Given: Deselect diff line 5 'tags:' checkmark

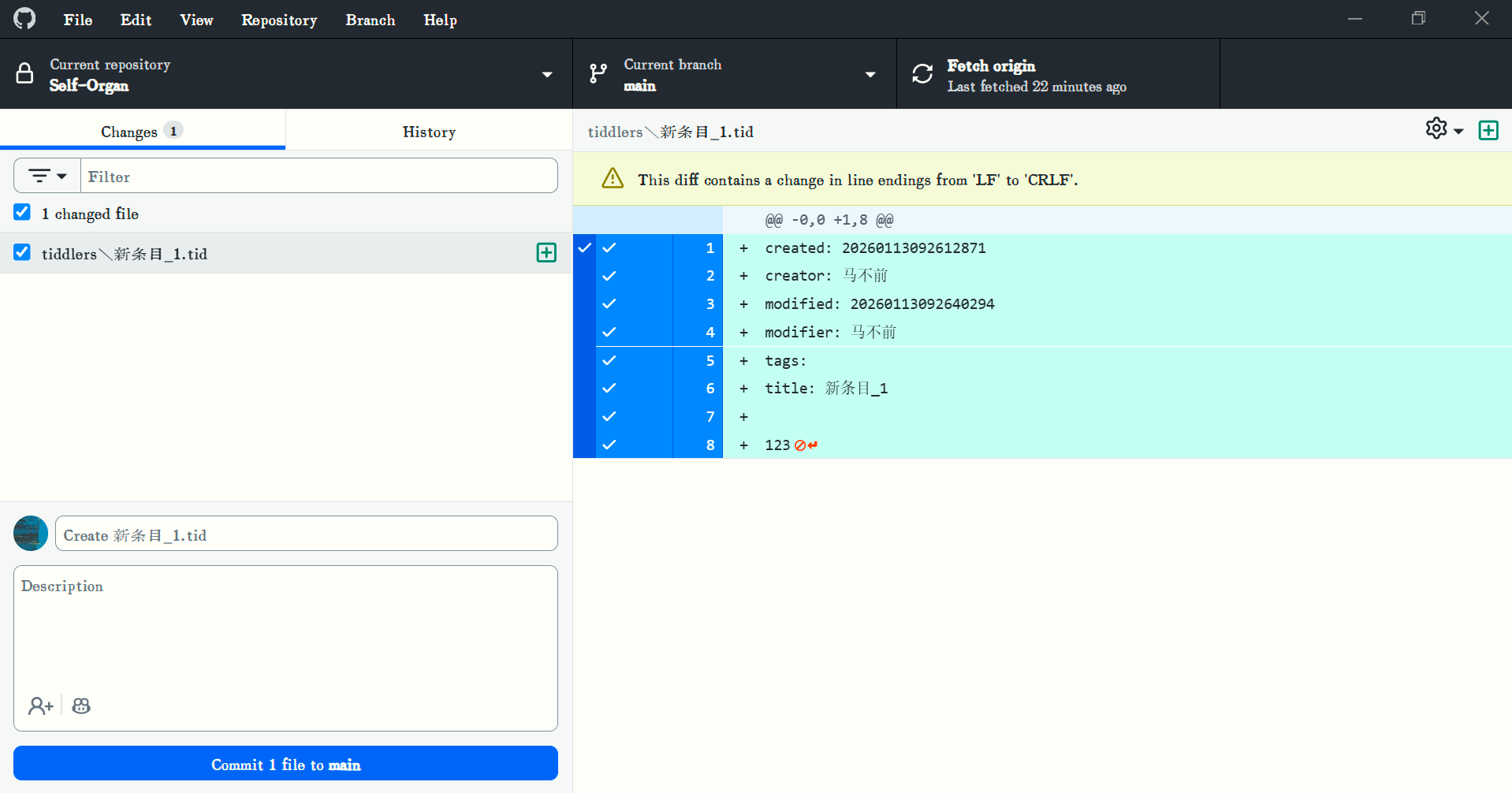Looking at the screenshot, I should pos(609,360).
